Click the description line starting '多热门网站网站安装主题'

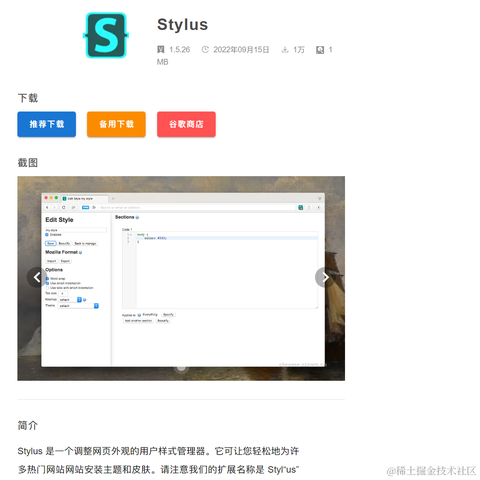pyautogui.click(x=158, y=470)
